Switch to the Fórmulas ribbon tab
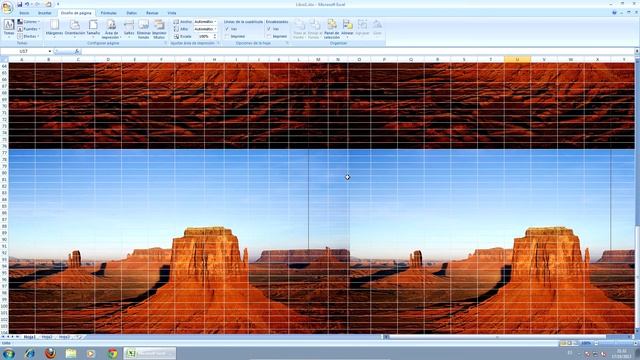 [109, 13]
